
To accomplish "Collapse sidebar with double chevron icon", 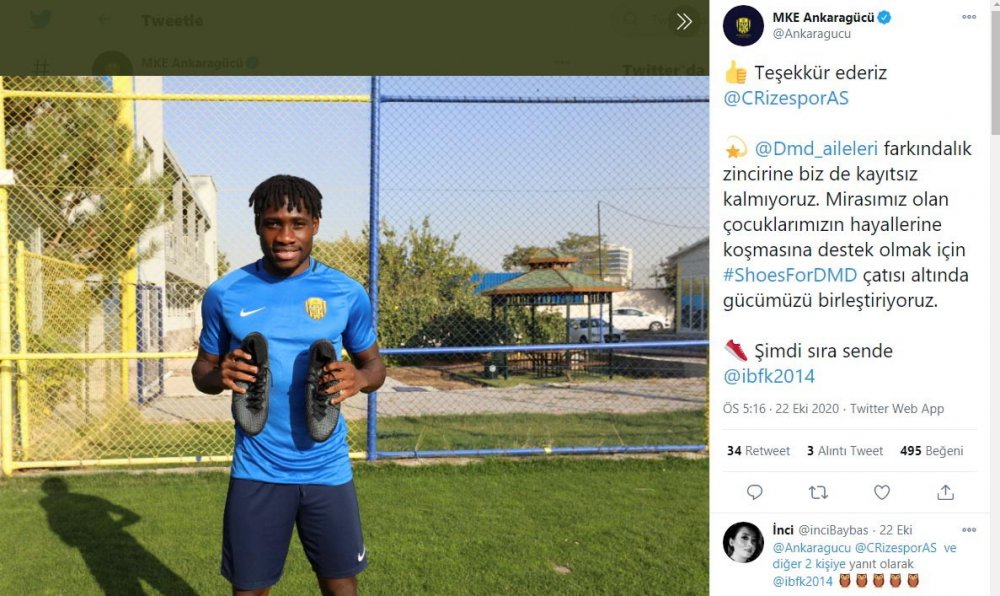I will pos(684,21).
